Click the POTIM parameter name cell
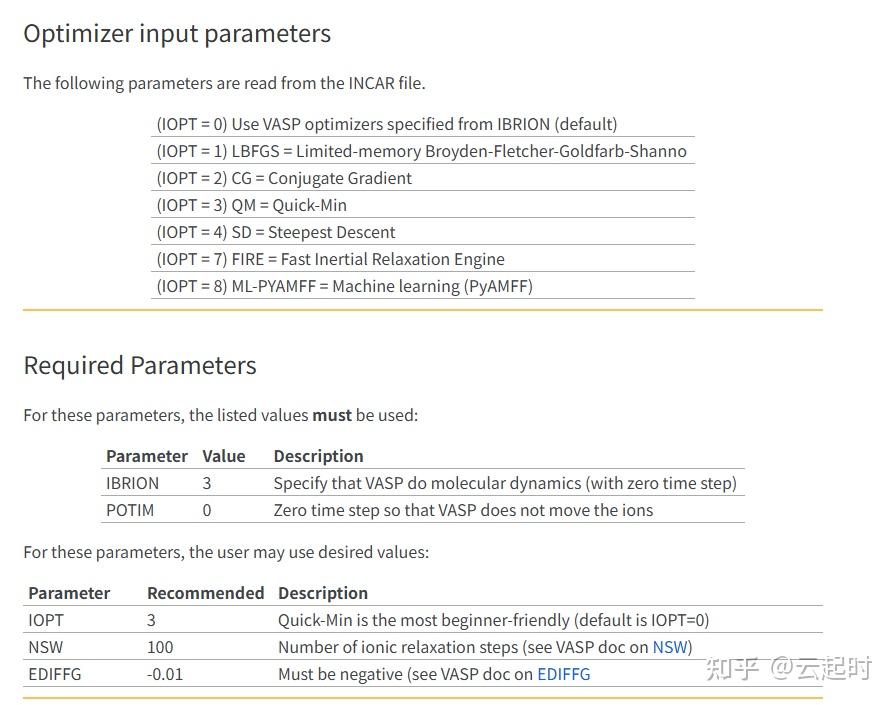 [130, 510]
